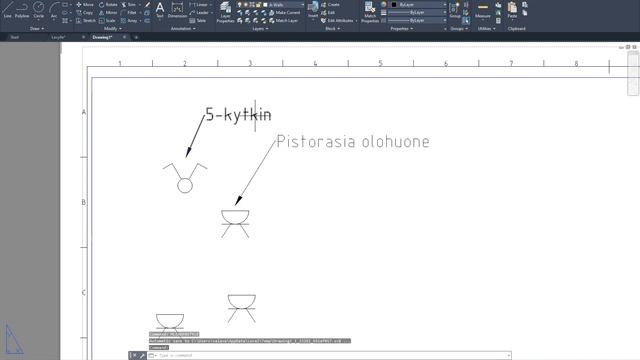Click the Group tool
640x360 pixels.
click(x=455, y=10)
